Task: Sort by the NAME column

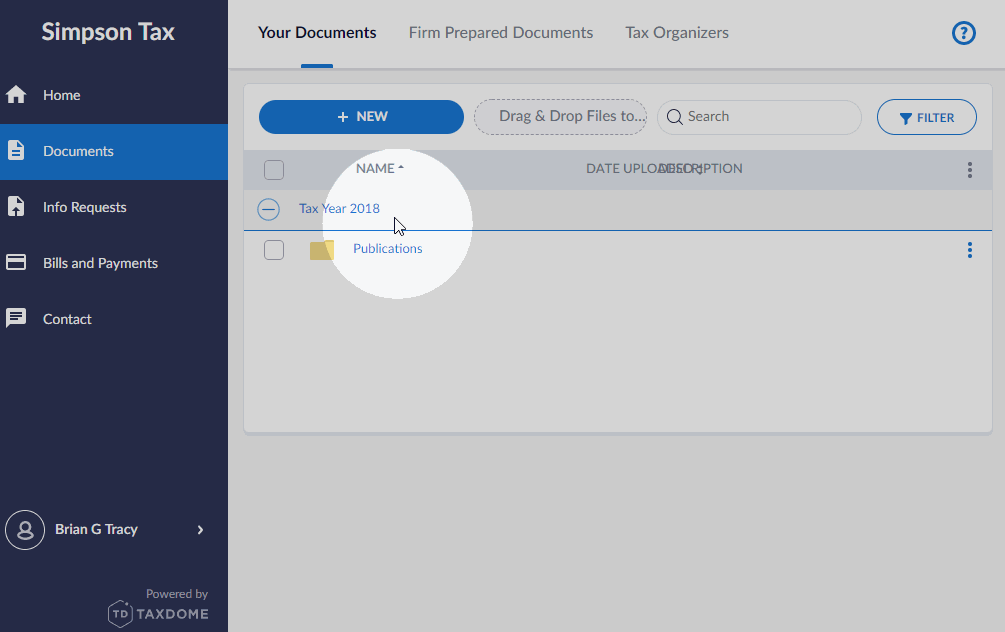Action: point(379,169)
